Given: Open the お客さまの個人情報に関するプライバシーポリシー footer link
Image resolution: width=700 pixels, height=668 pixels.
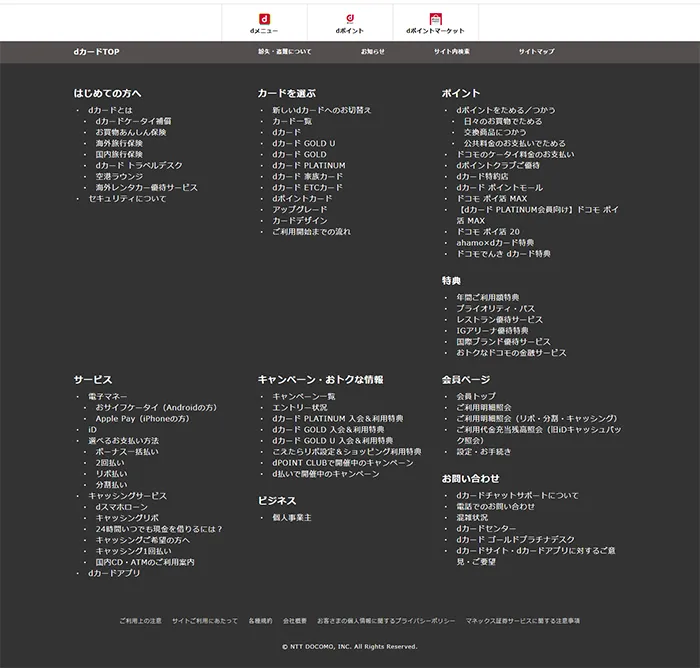Looking at the screenshot, I should click(386, 621).
